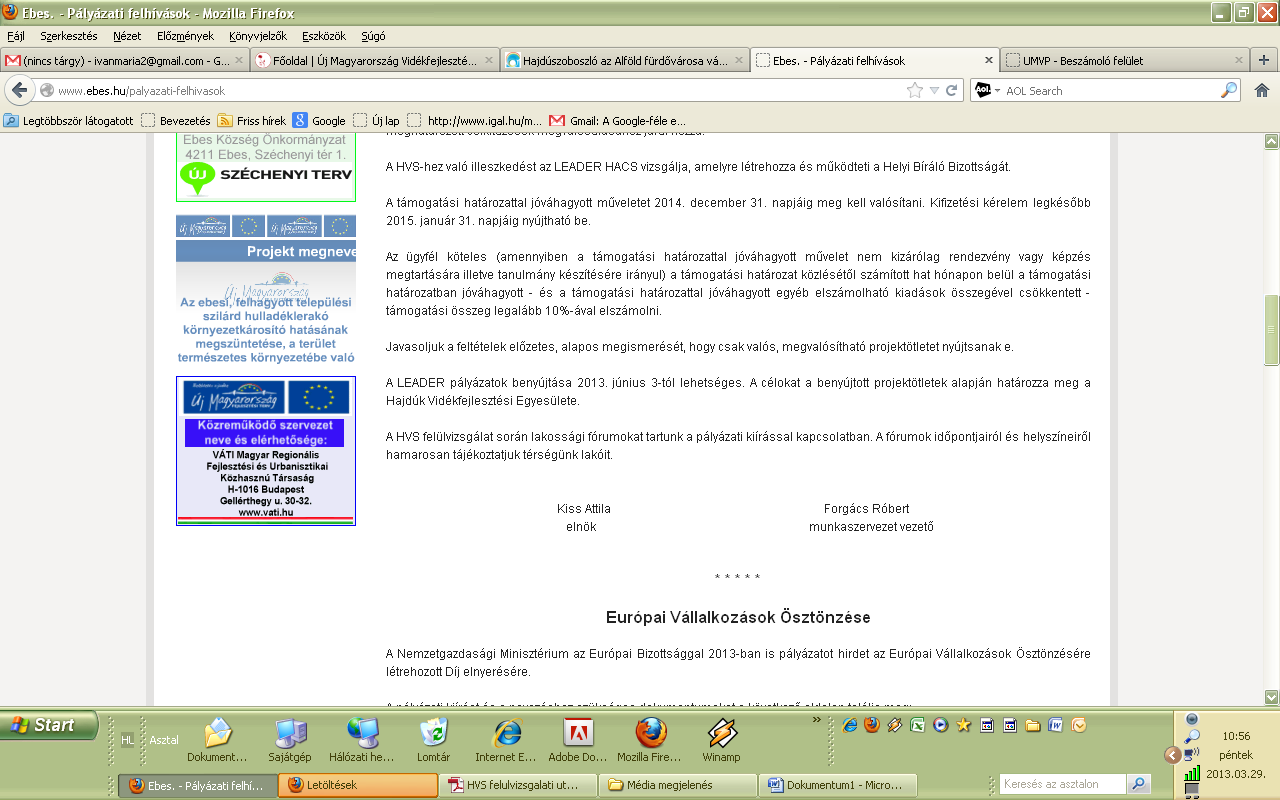This screenshot has height=800, width=1280.
Task: Open Gmail: A Google-féle e... bookmark
Action: pyautogui.click(x=618, y=121)
